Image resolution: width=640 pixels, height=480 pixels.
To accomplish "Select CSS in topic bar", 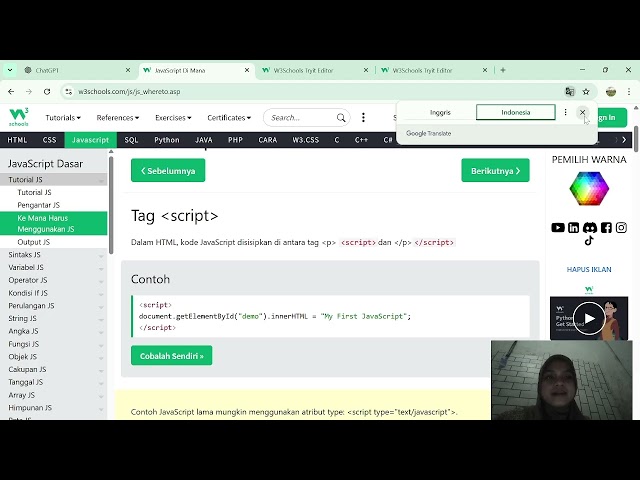I will coord(49,140).
